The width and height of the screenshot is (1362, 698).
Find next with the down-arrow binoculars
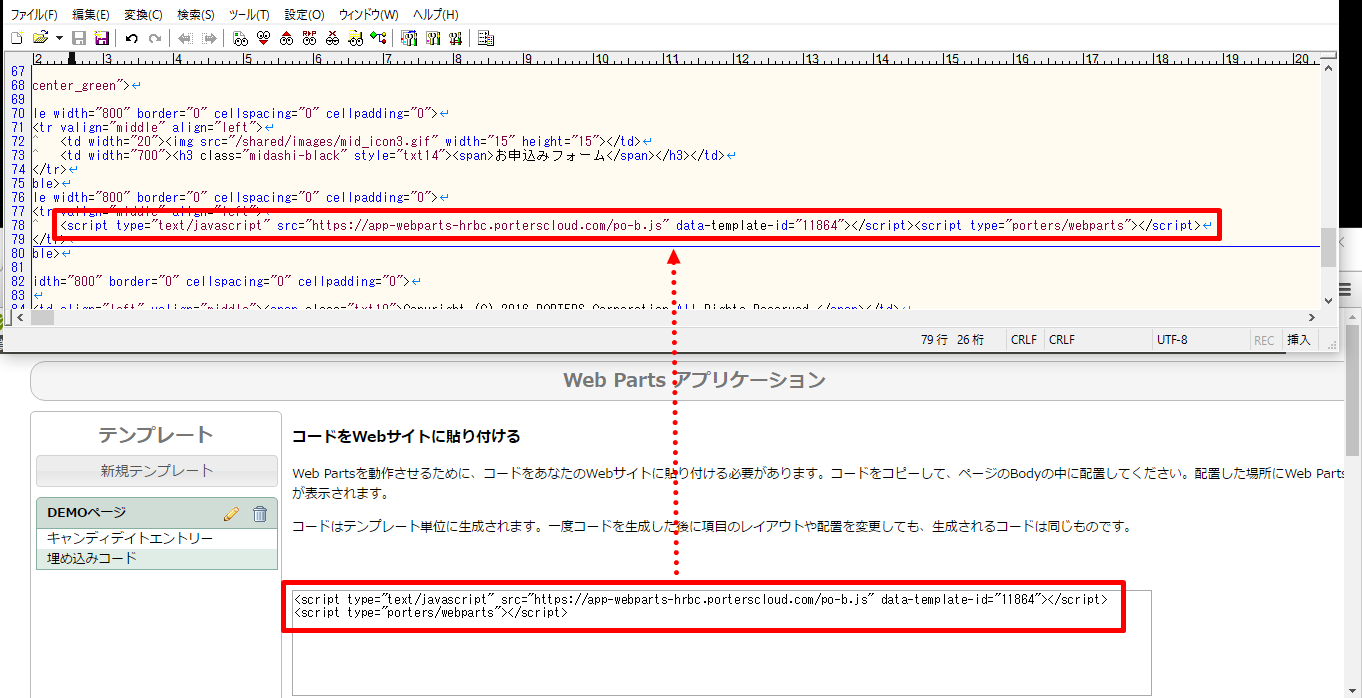[263, 38]
